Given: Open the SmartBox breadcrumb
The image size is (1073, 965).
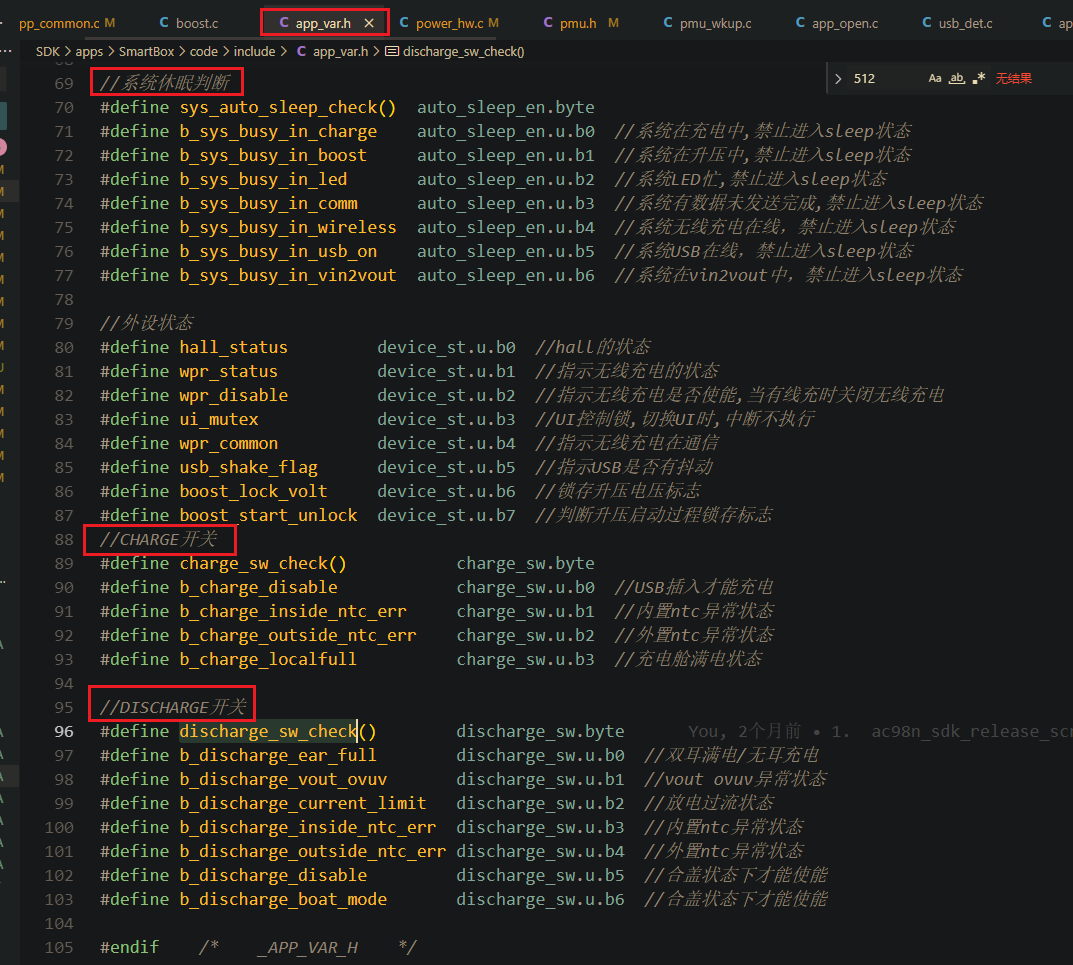Looking at the screenshot, I should (x=146, y=51).
